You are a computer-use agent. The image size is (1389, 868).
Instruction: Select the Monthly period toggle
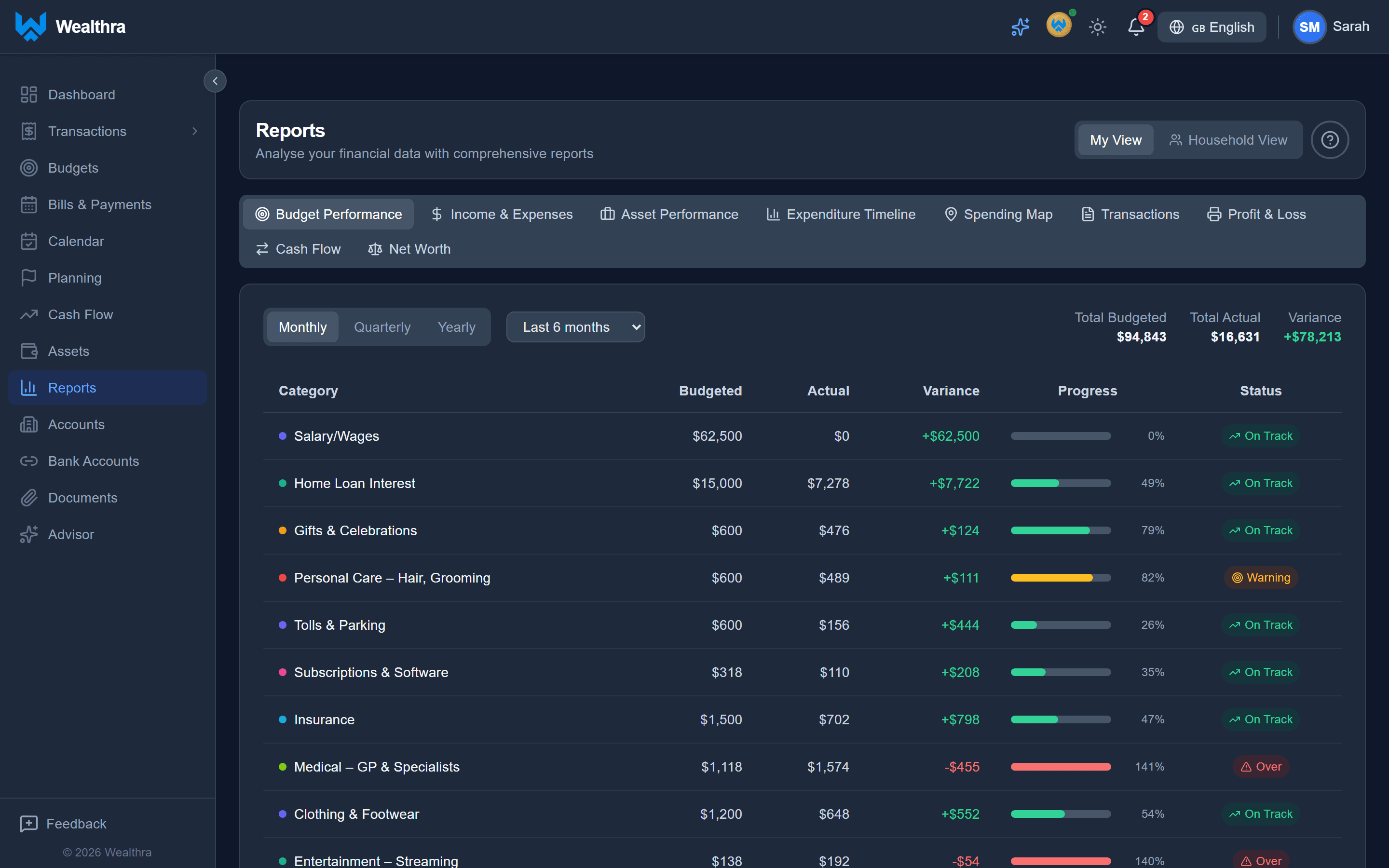pos(302,327)
